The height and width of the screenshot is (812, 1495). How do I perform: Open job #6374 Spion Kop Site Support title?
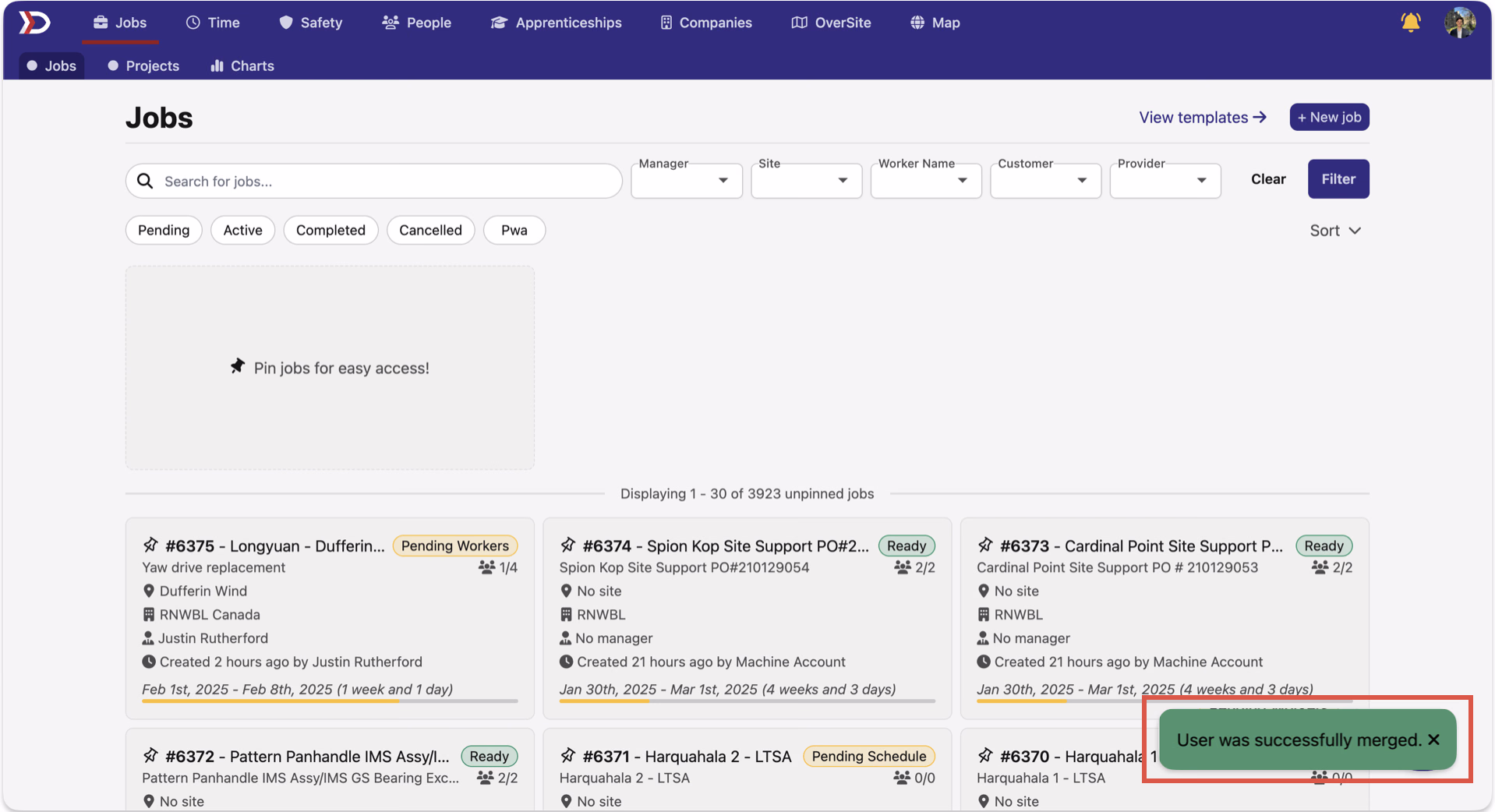point(726,545)
